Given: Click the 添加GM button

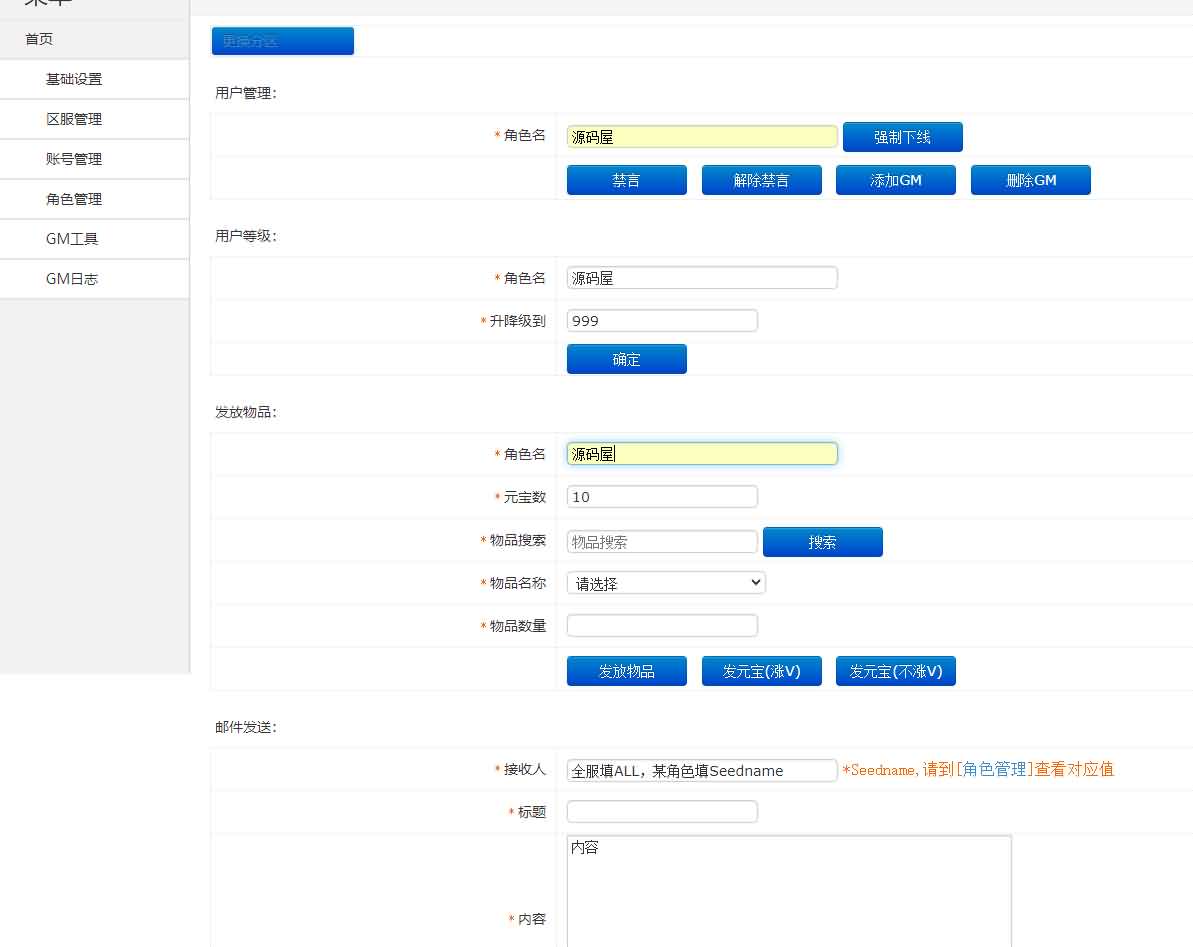Looking at the screenshot, I should pos(895,179).
